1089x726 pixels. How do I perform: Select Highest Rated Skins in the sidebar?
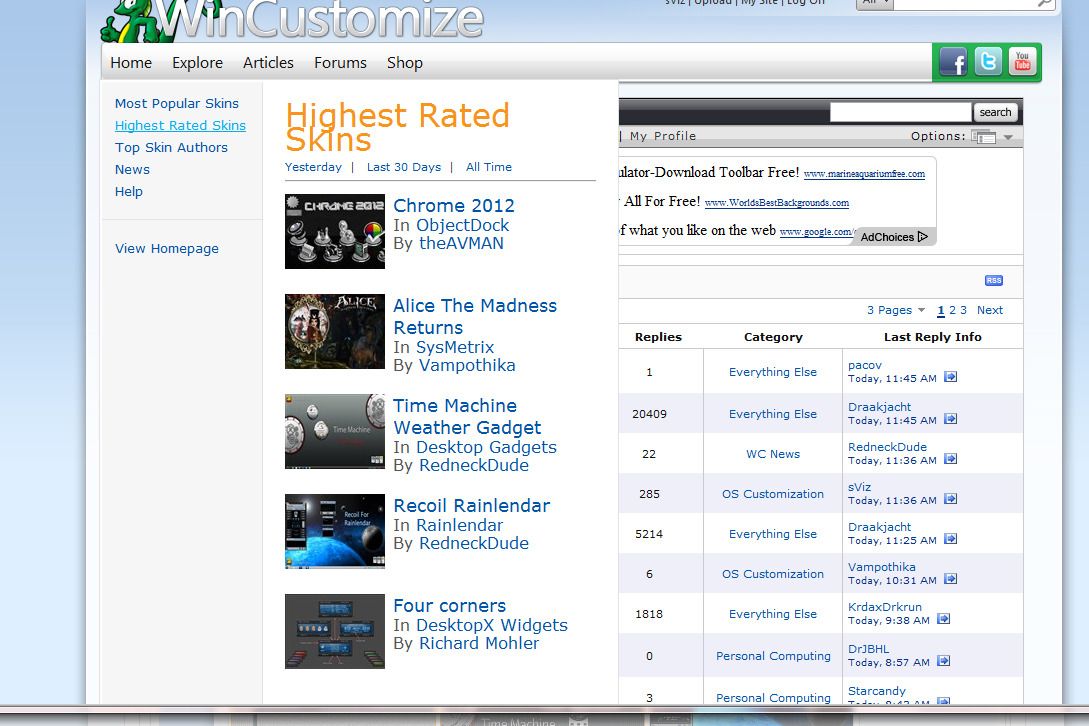coord(180,126)
